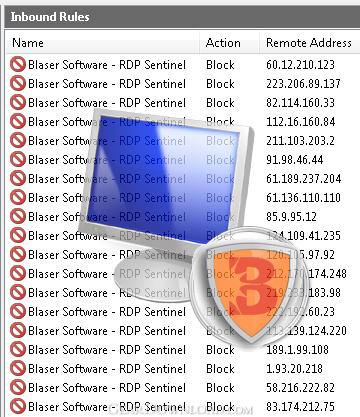The width and height of the screenshot is (360, 417).
Task: Click block icon in 58.216.222.82 row
Action: [x=18, y=387]
